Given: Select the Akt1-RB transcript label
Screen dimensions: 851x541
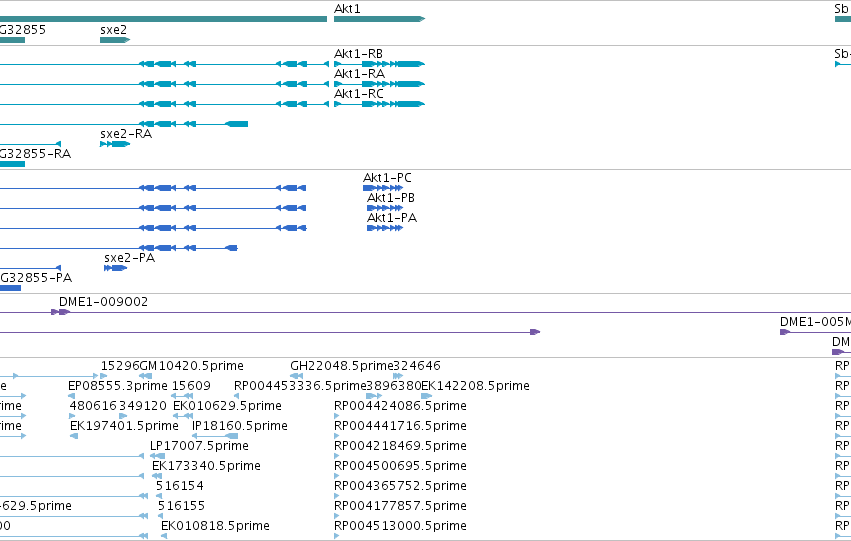Looking at the screenshot, I should tap(358, 54).
